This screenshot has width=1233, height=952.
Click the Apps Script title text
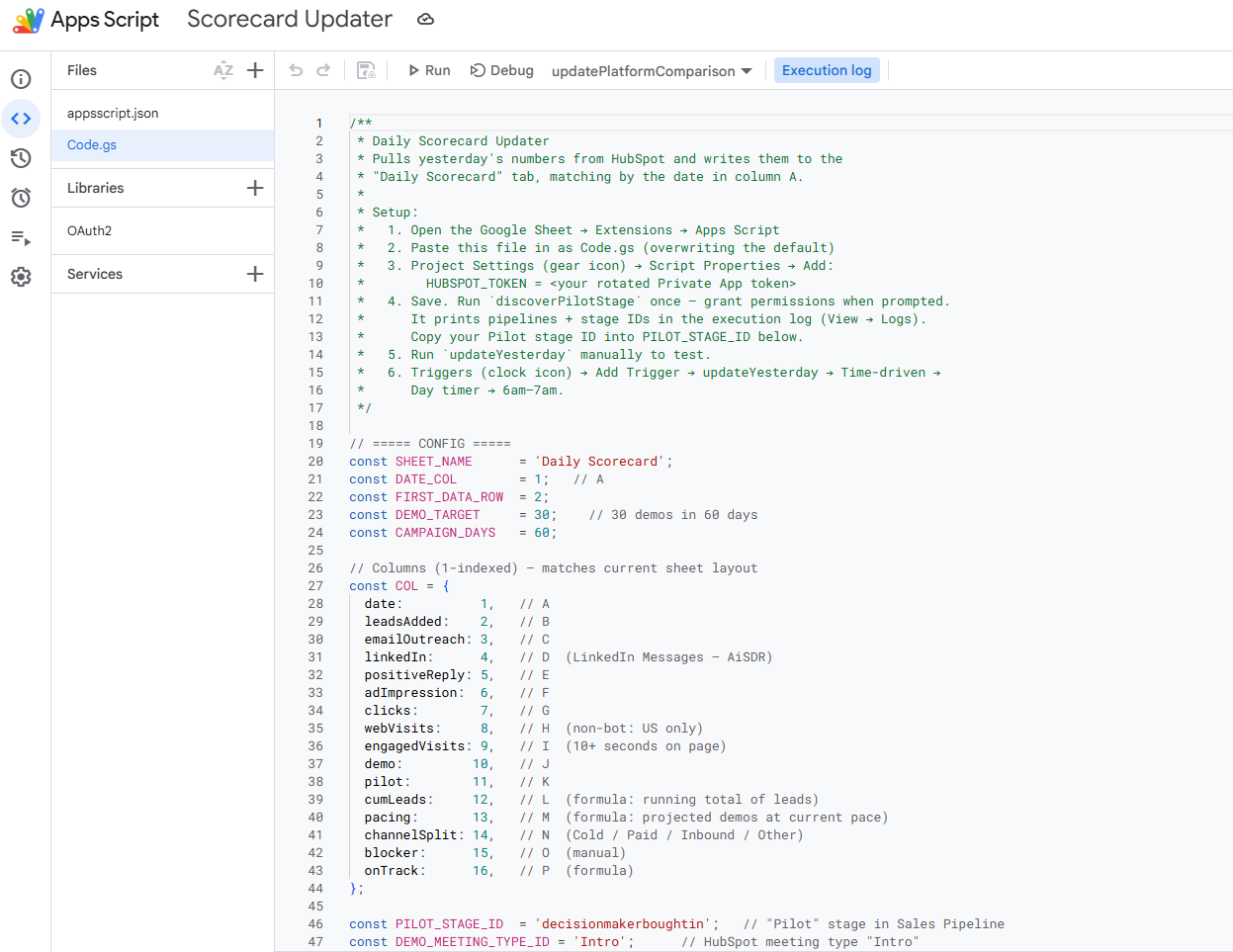pos(105,20)
